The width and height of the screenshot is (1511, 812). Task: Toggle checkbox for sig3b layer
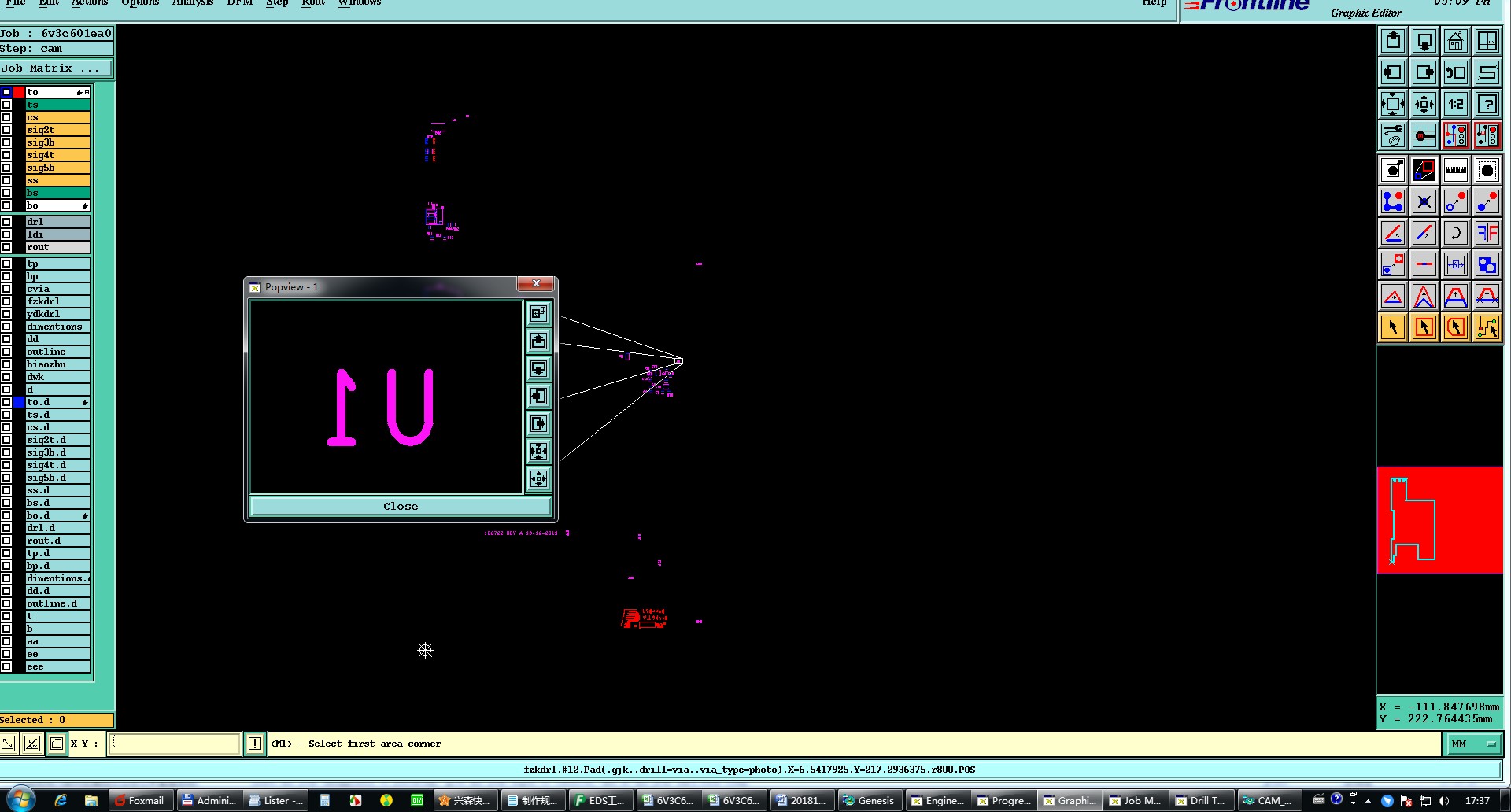pyautogui.click(x=6, y=142)
